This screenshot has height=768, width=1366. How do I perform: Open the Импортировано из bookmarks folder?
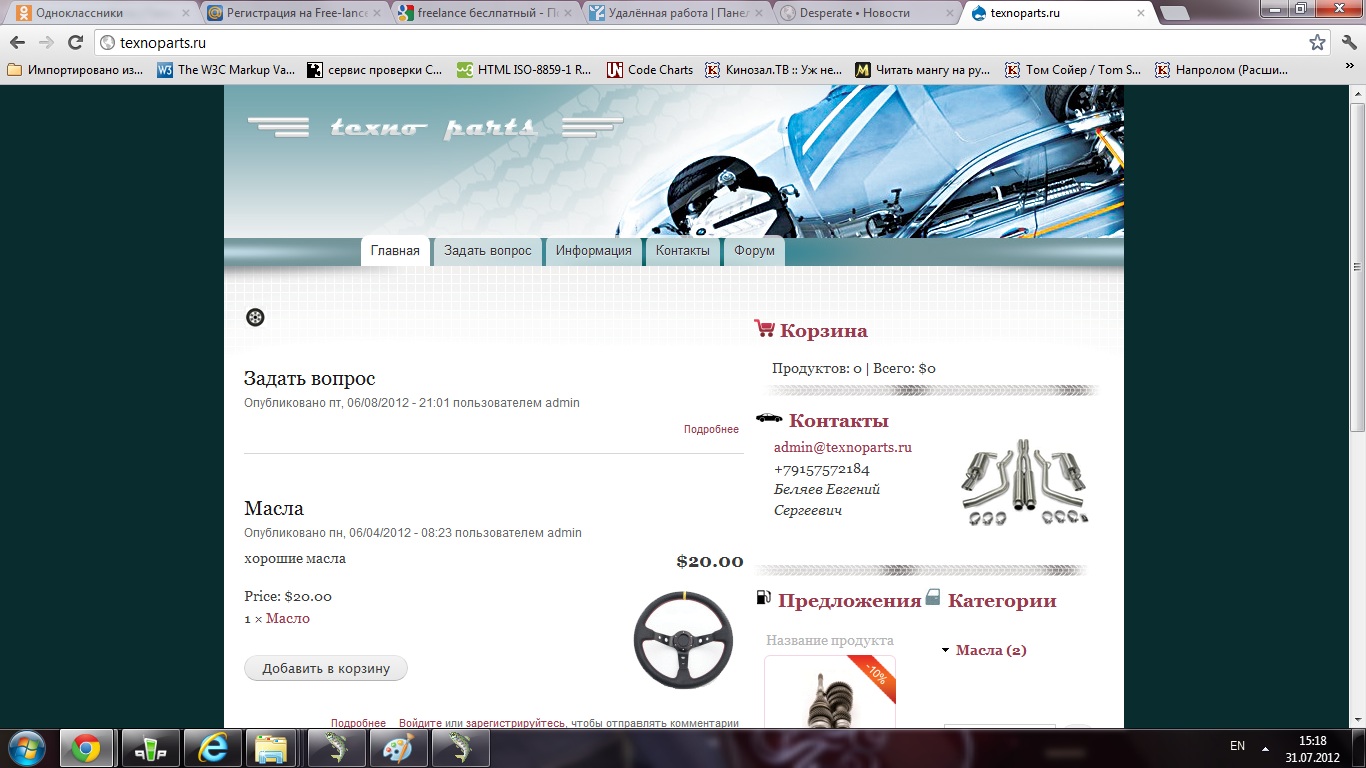pyautogui.click(x=76, y=70)
